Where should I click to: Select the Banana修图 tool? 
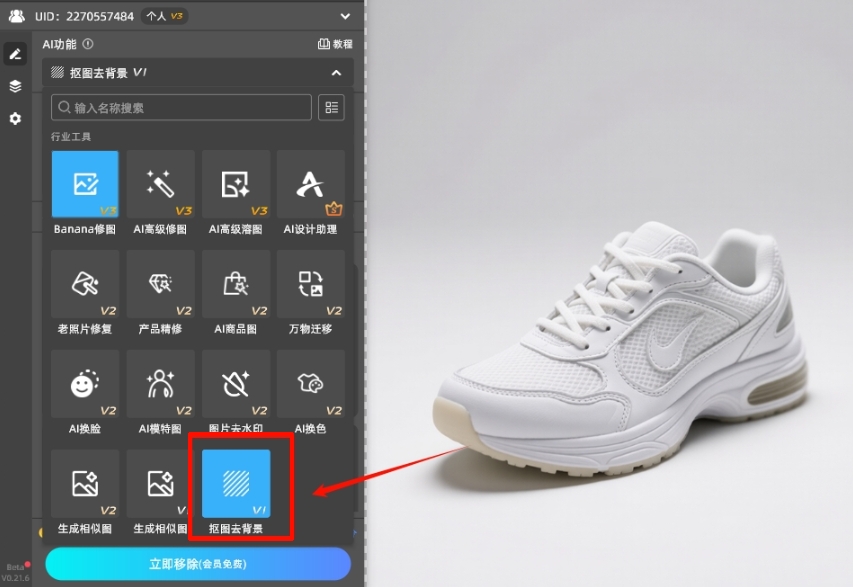pyautogui.click(x=85, y=184)
